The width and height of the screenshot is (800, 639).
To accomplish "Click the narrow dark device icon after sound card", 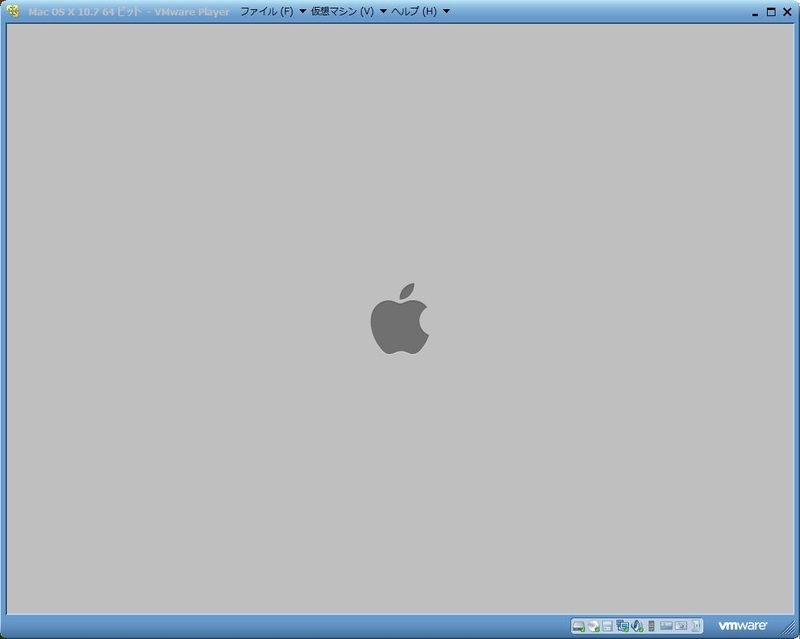I will coord(651,626).
